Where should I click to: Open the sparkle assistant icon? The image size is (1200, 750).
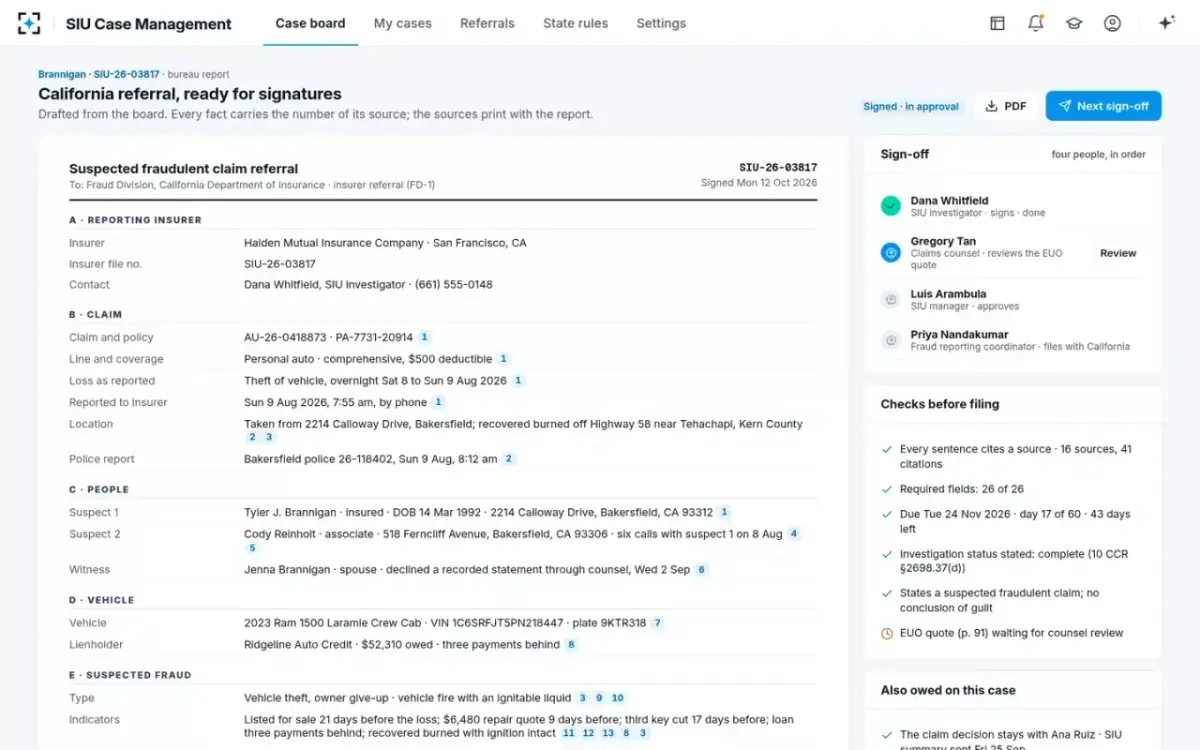(1166, 23)
